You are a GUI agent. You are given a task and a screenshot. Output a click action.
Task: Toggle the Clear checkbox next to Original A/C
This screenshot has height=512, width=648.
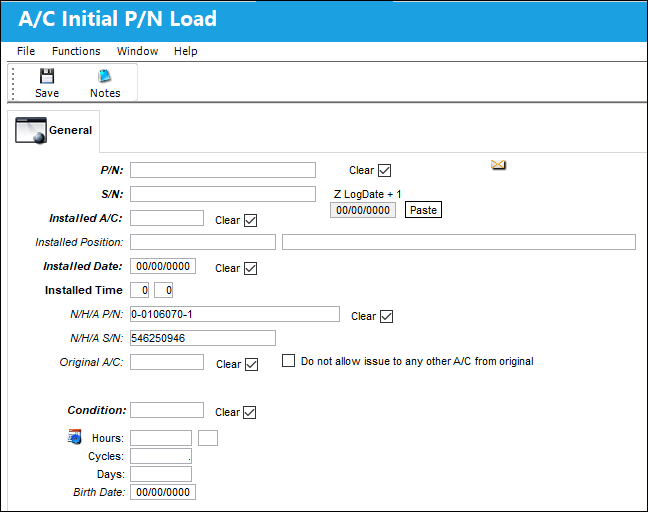tap(251, 364)
